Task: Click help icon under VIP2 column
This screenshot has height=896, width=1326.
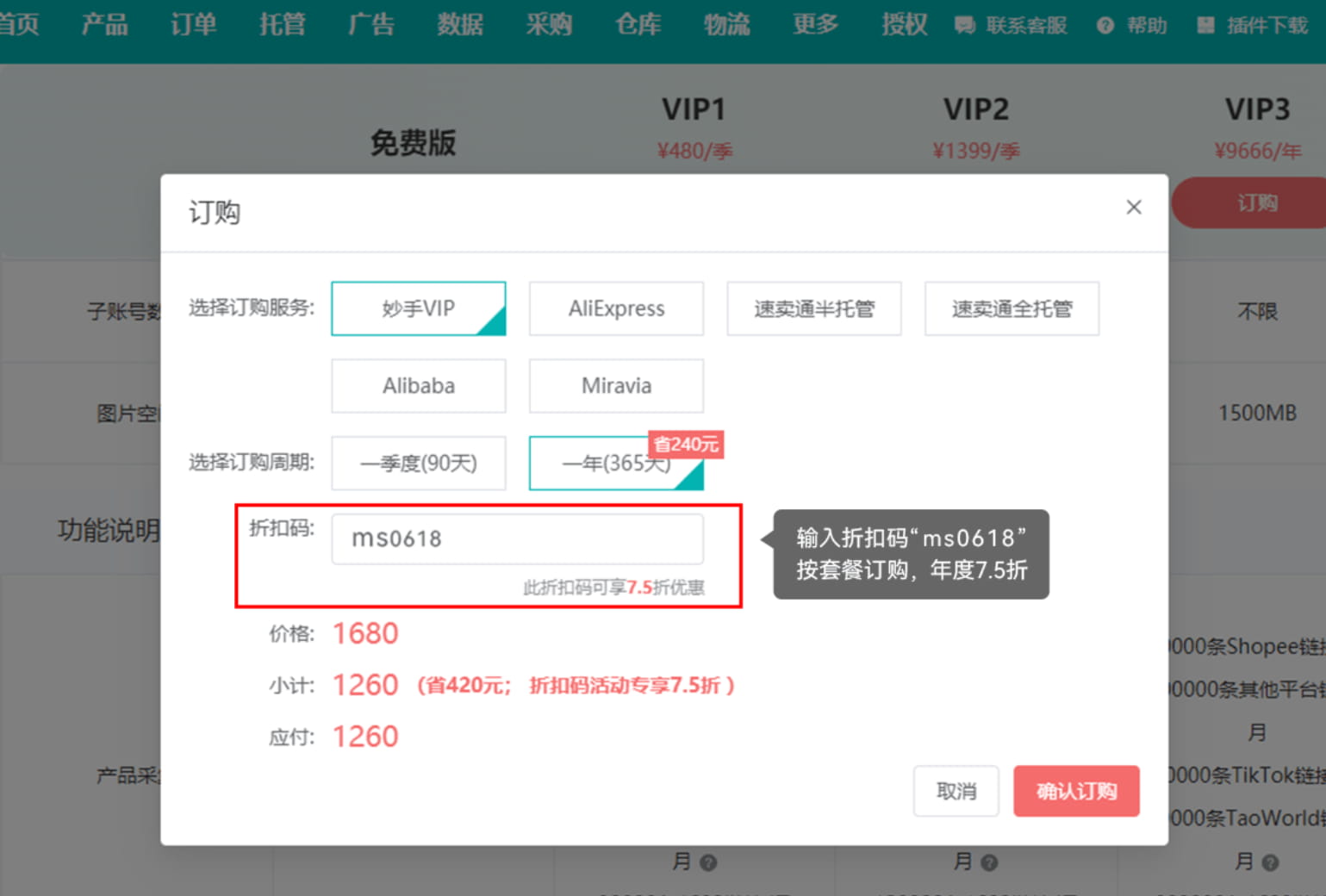Action: (x=989, y=862)
